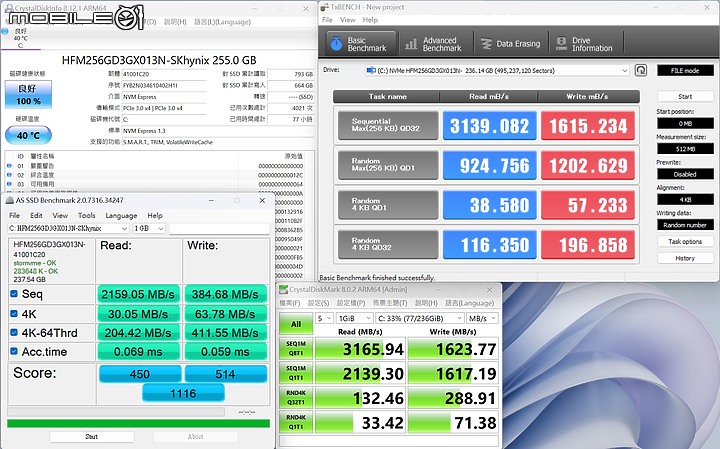
Task: Click the AS SSD Abort button
Action: pyautogui.click(x=196, y=437)
